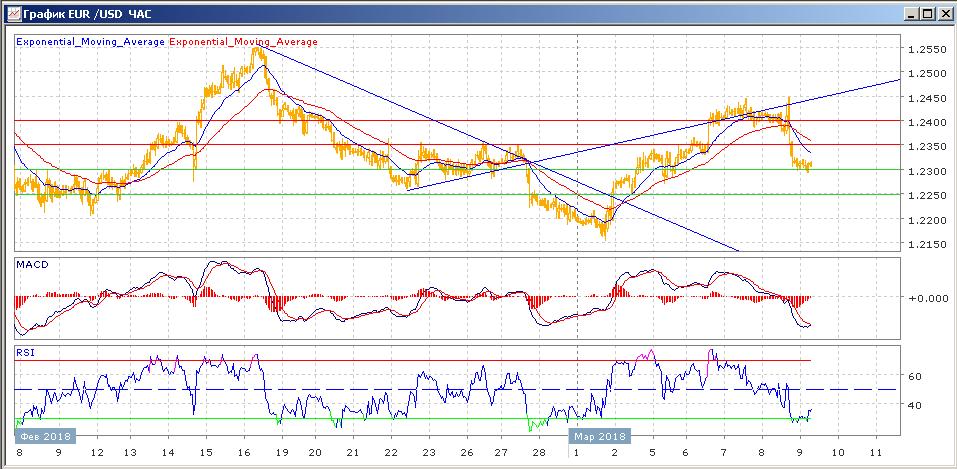This screenshot has height=469, width=957.
Task: Click the Фев 2018 month marker
Action: [44, 436]
